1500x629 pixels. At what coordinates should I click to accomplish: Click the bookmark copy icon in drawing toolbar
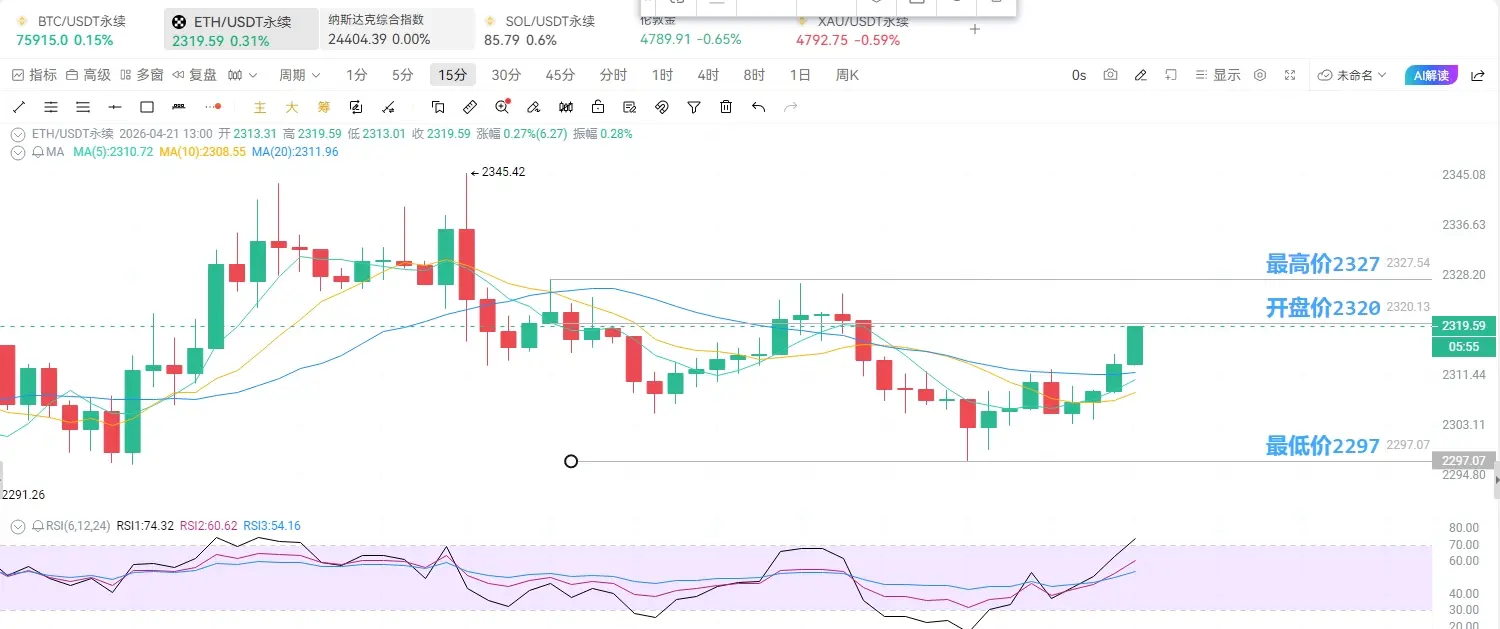[x=438, y=107]
